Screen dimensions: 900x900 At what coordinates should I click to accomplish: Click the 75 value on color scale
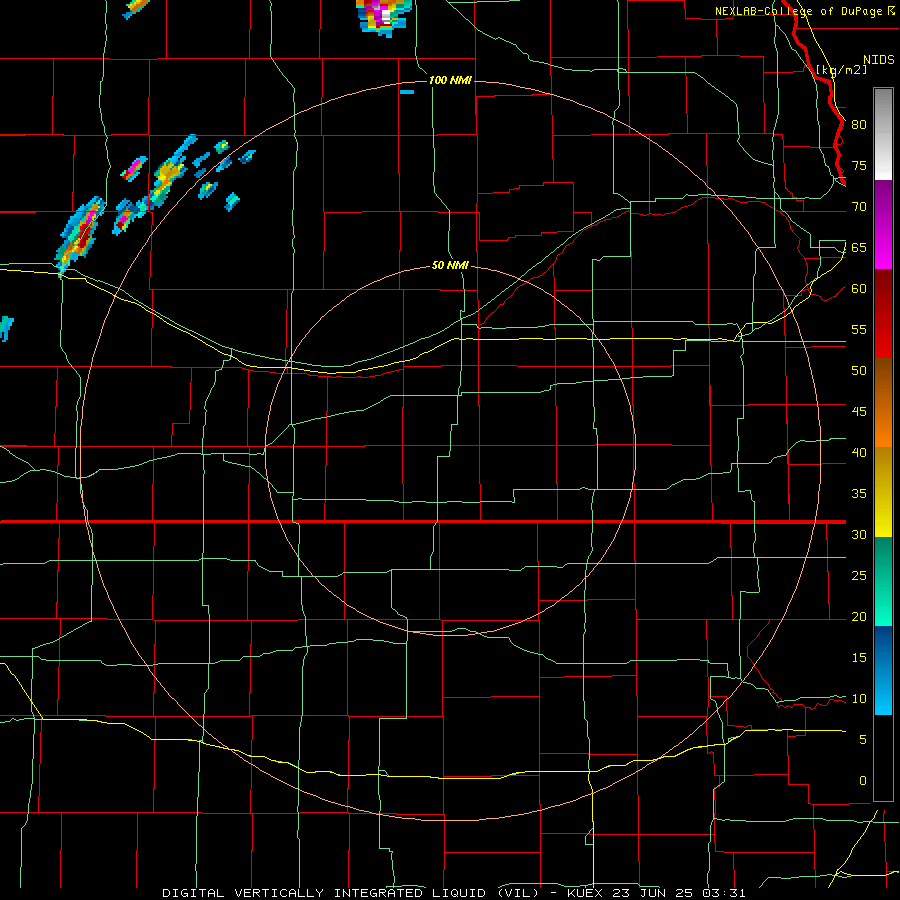coord(859,165)
